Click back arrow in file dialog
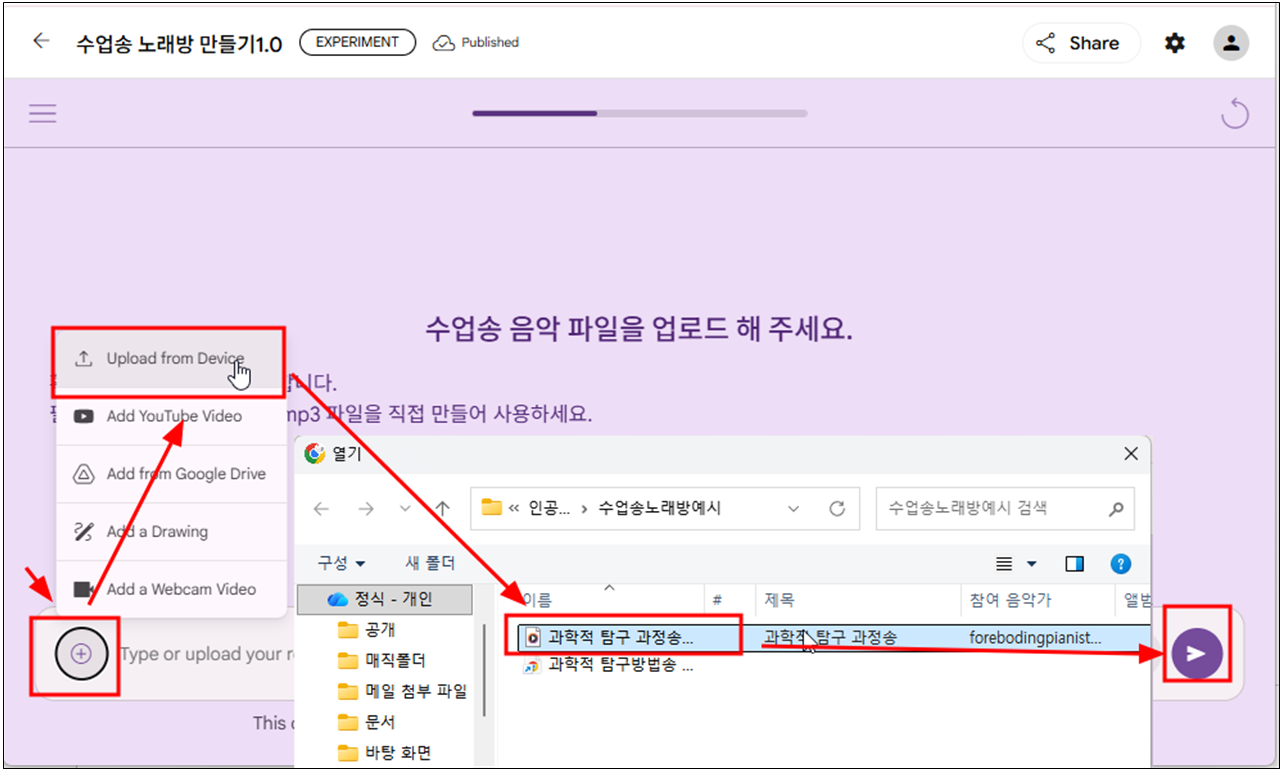The width and height of the screenshot is (1285, 769). tap(321, 508)
